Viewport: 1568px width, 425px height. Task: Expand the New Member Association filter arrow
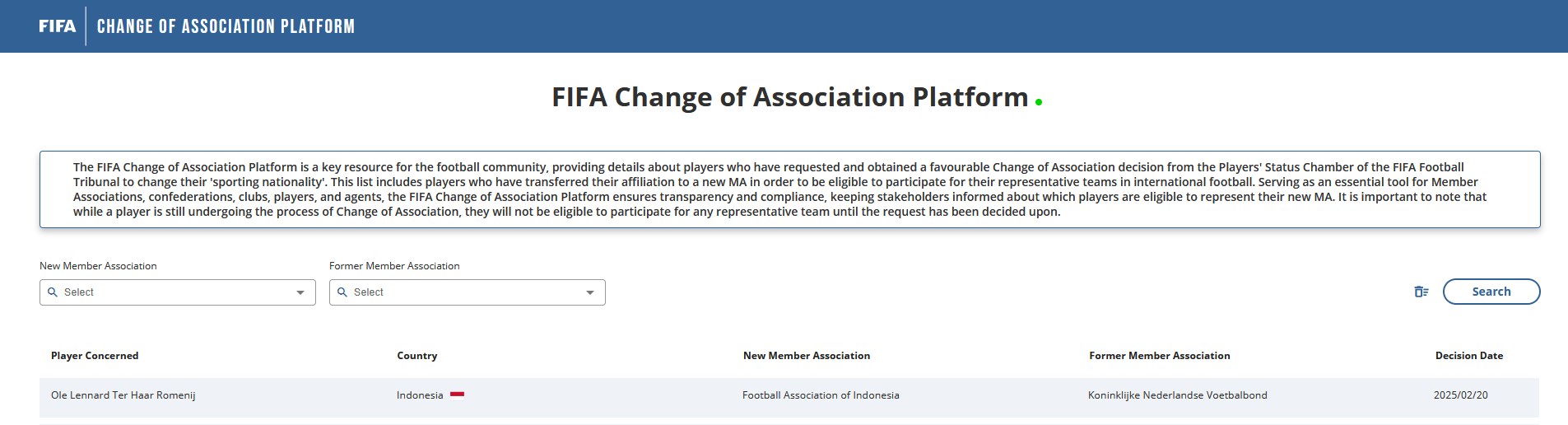300,292
